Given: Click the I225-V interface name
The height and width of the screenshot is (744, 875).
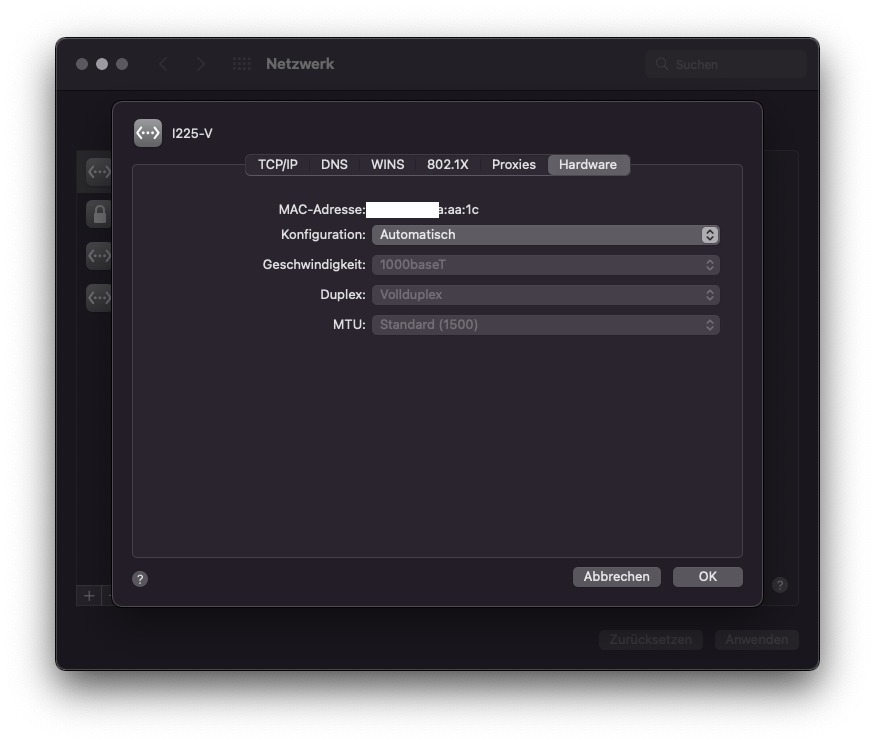Looking at the screenshot, I should (x=192, y=133).
